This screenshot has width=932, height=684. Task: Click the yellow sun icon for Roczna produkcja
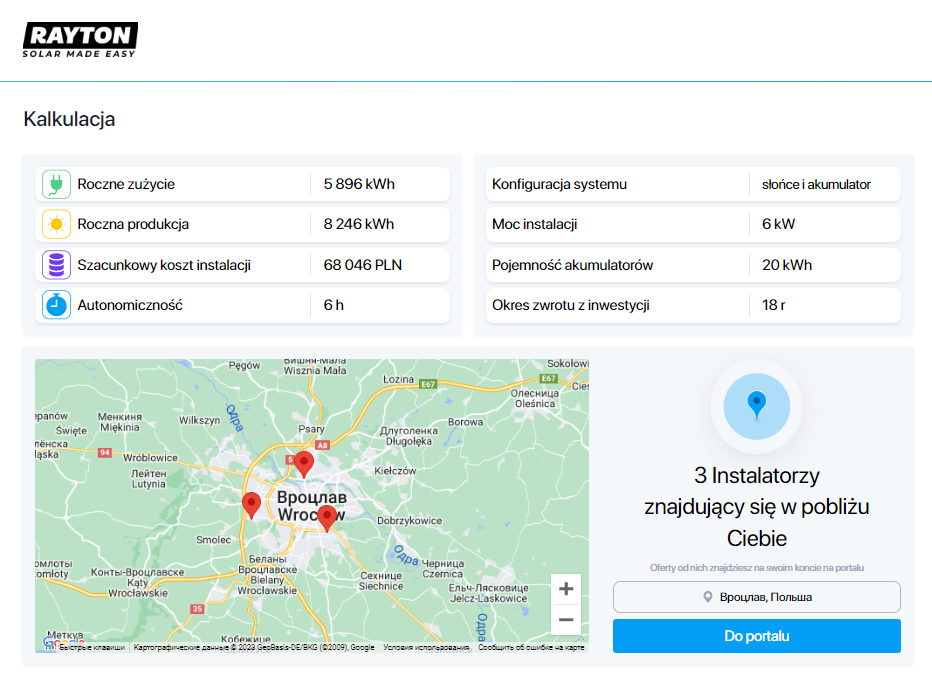(56, 224)
